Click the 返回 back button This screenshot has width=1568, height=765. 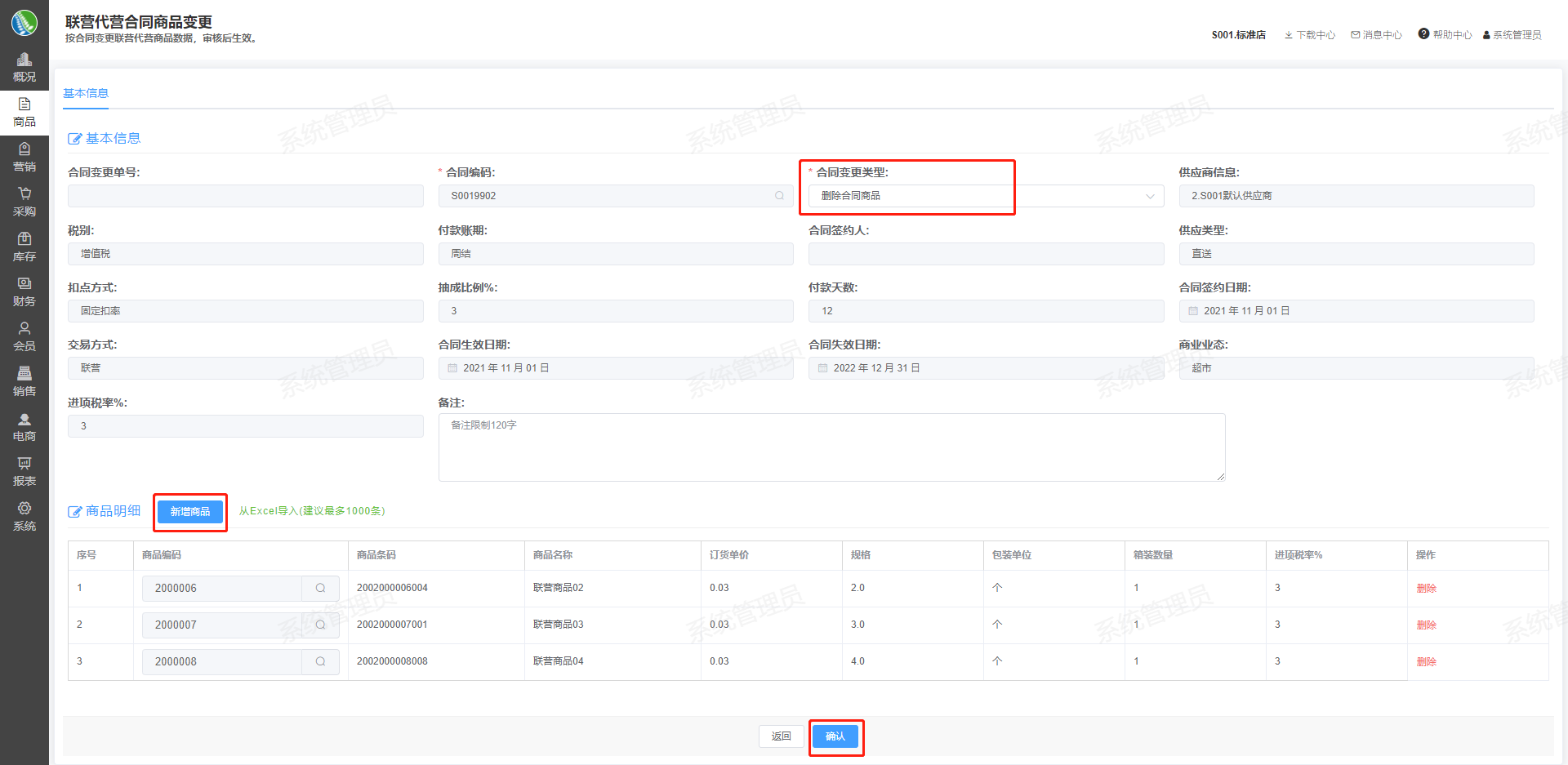[782, 736]
